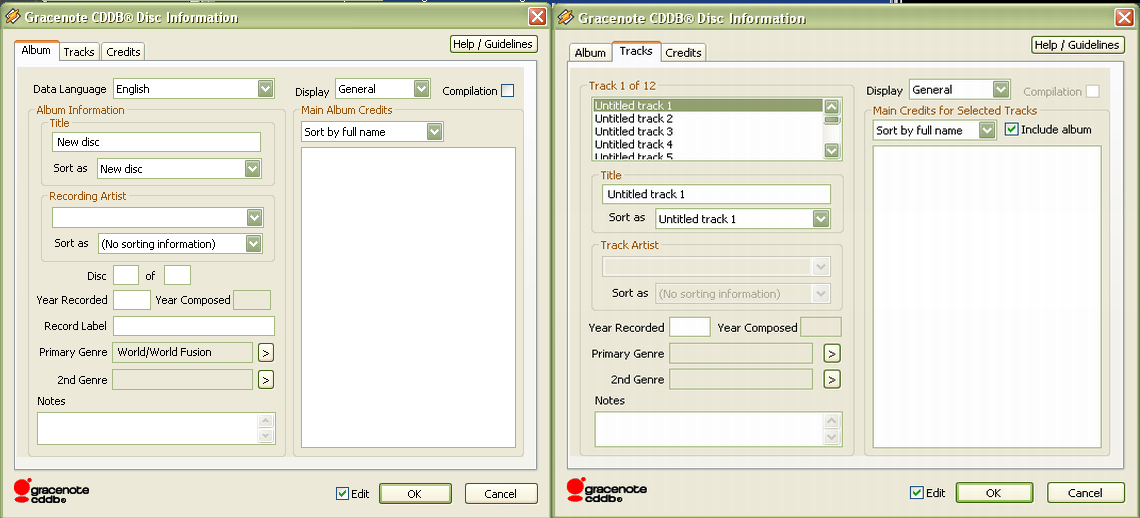1140x518 pixels.
Task: Click the album Title field 'New disc'
Action: coord(156,142)
